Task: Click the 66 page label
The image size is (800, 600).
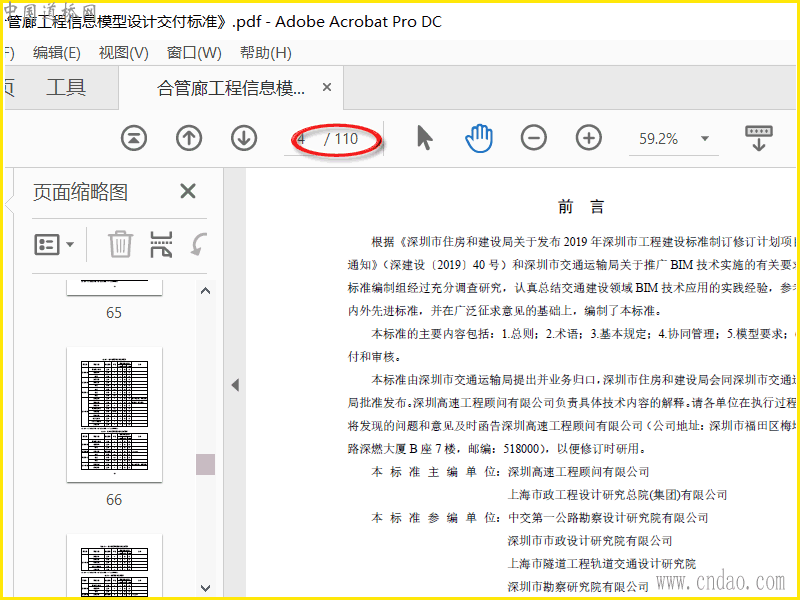Action: [x=114, y=499]
